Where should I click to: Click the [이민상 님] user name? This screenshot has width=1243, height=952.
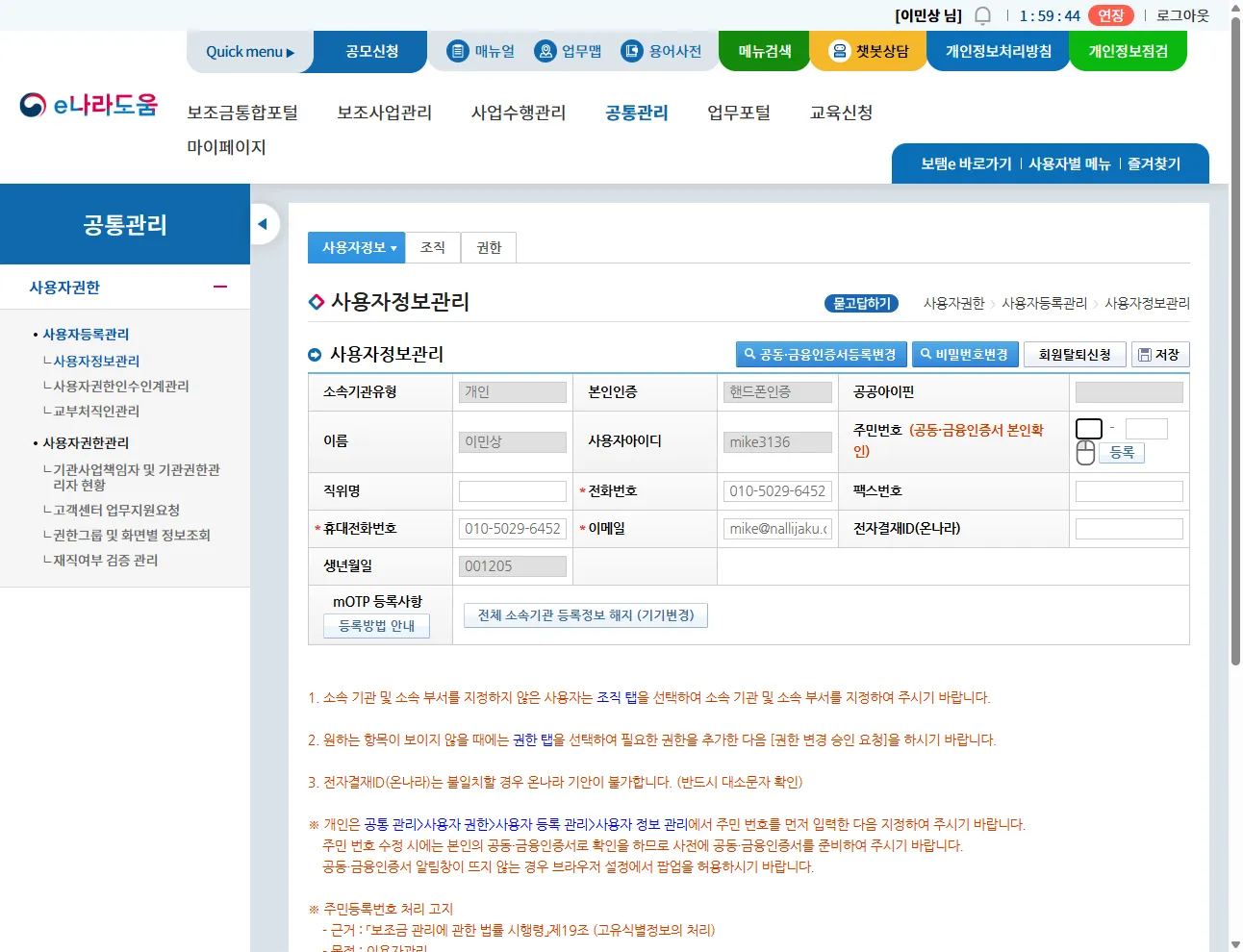coord(927,15)
